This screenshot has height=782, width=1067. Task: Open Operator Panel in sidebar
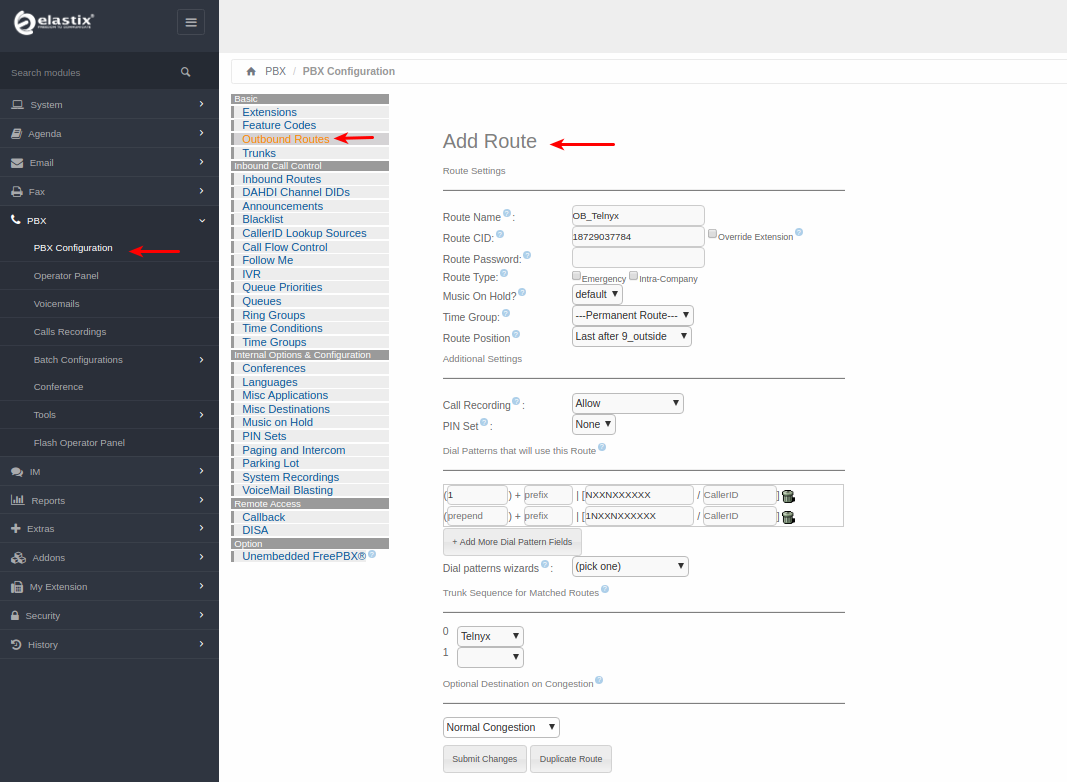click(x=66, y=276)
